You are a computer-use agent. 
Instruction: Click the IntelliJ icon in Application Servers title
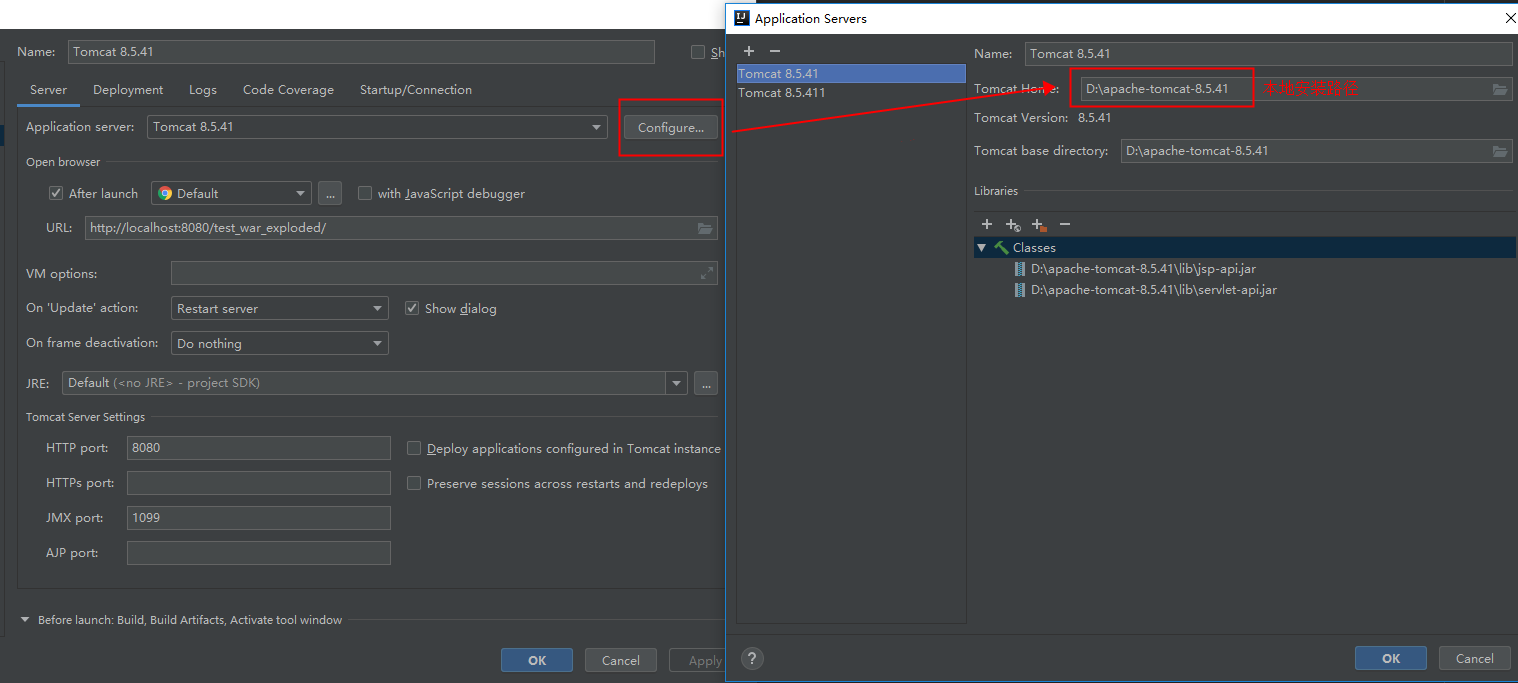pyautogui.click(x=741, y=18)
